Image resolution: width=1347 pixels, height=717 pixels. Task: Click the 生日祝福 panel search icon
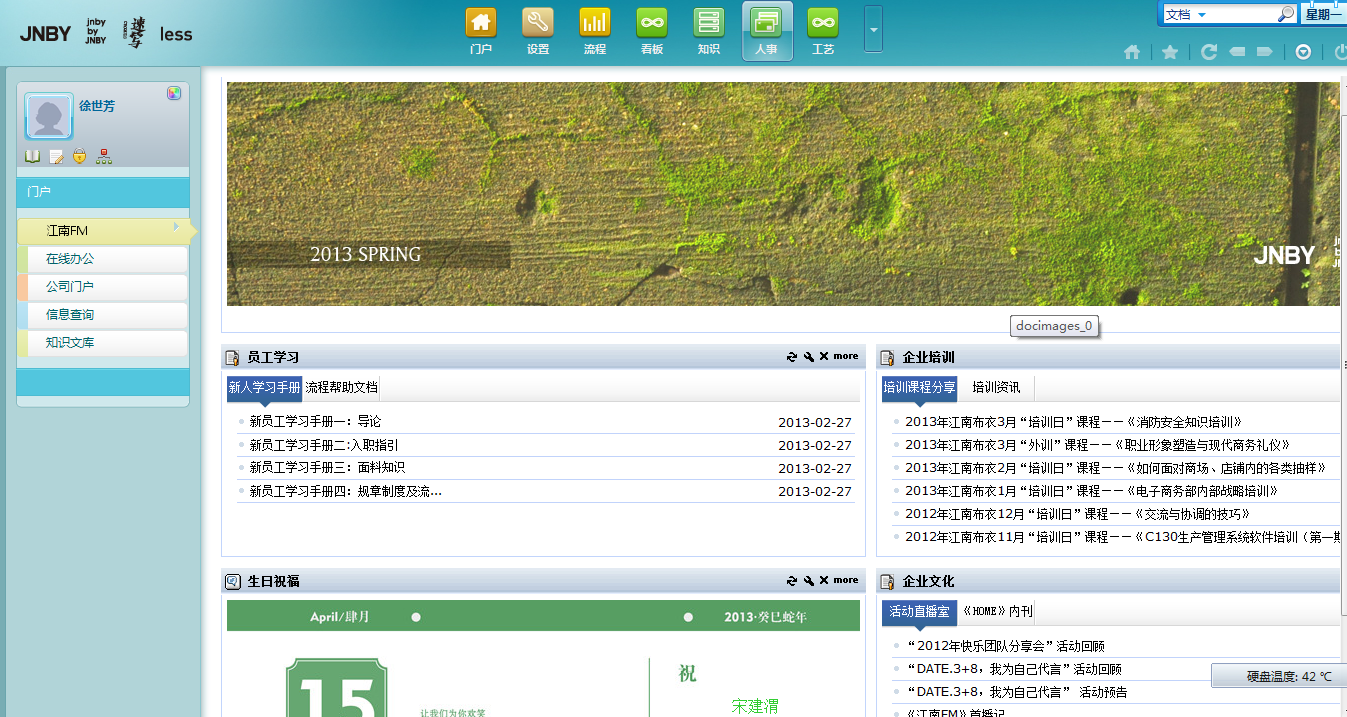pyautogui.click(x=232, y=581)
